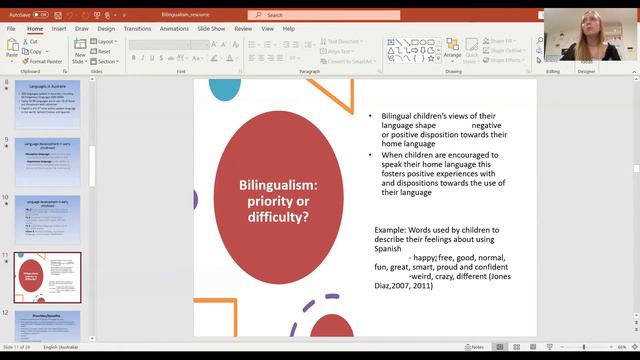Click the Bullets list icon
The width and height of the screenshot is (640, 360).
tap(252, 44)
